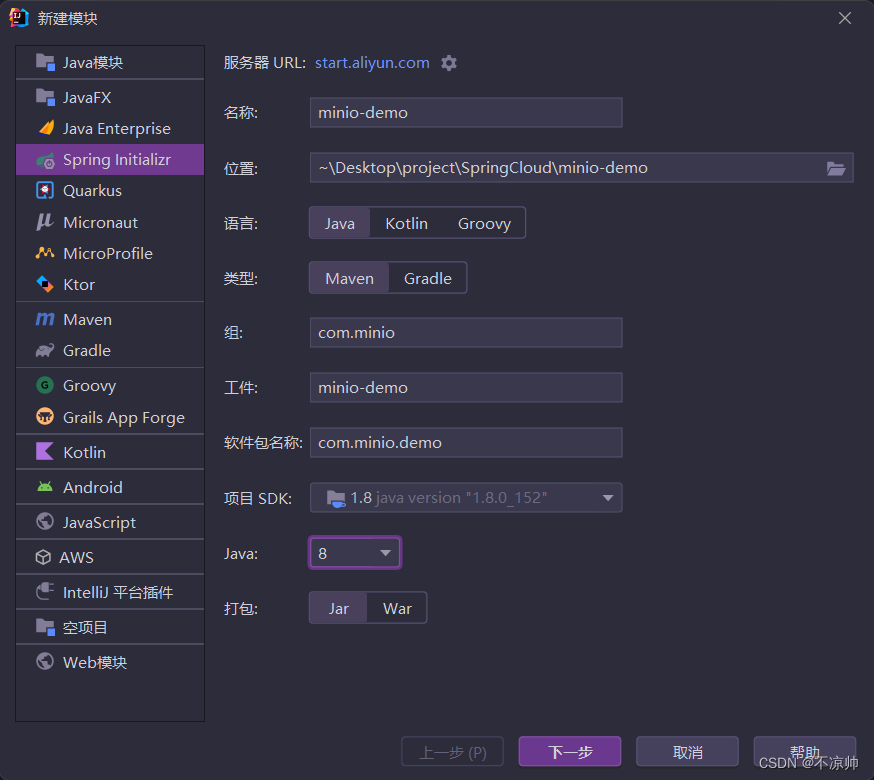The height and width of the screenshot is (780, 874).
Task: Select the Quarkus list entry label
Action: tap(92, 191)
